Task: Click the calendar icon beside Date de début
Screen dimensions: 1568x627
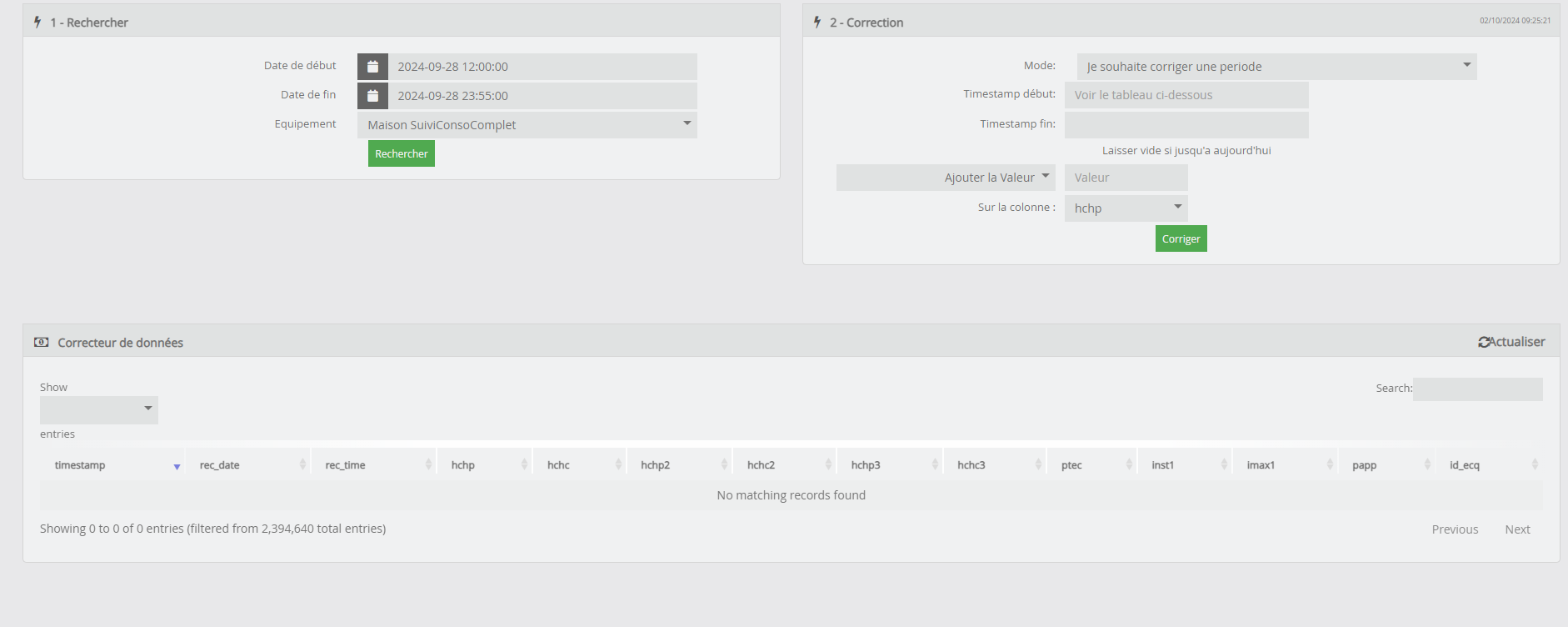Action: 372,67
